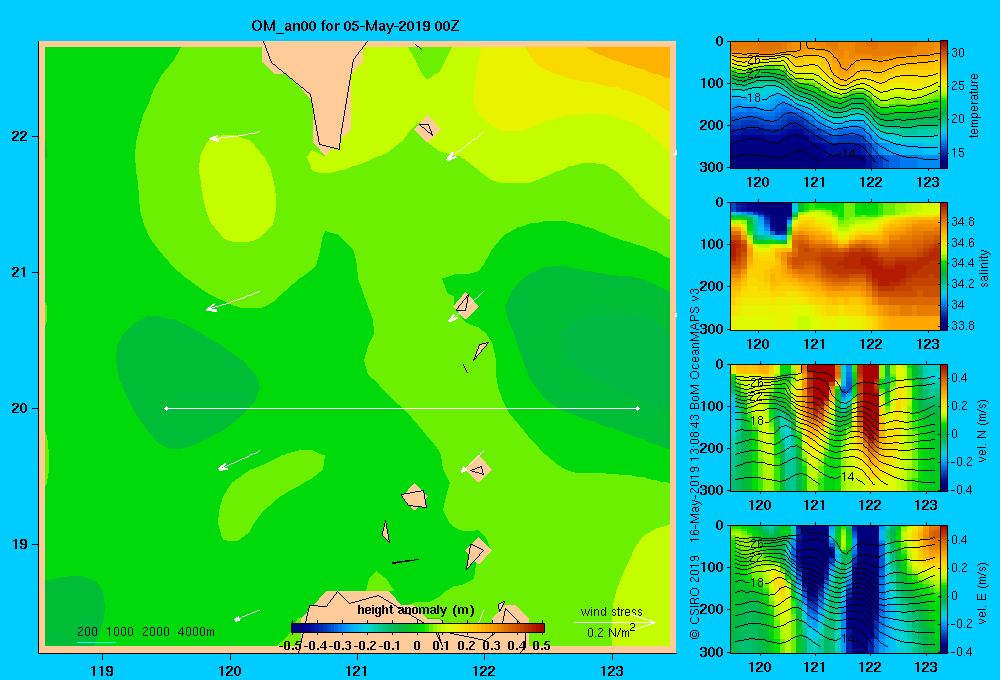Click the '0.5' tick on height anomaly bar
1000x680 pixels.
coord(541,646)
